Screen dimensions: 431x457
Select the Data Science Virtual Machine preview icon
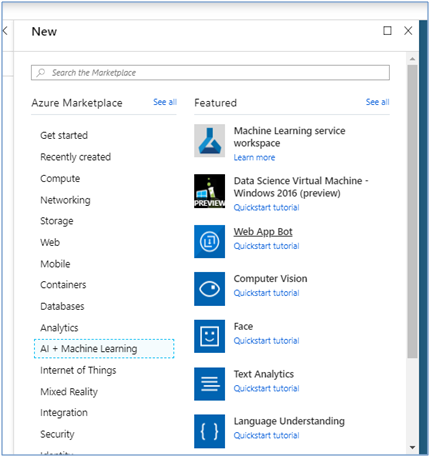click(209, 191)
